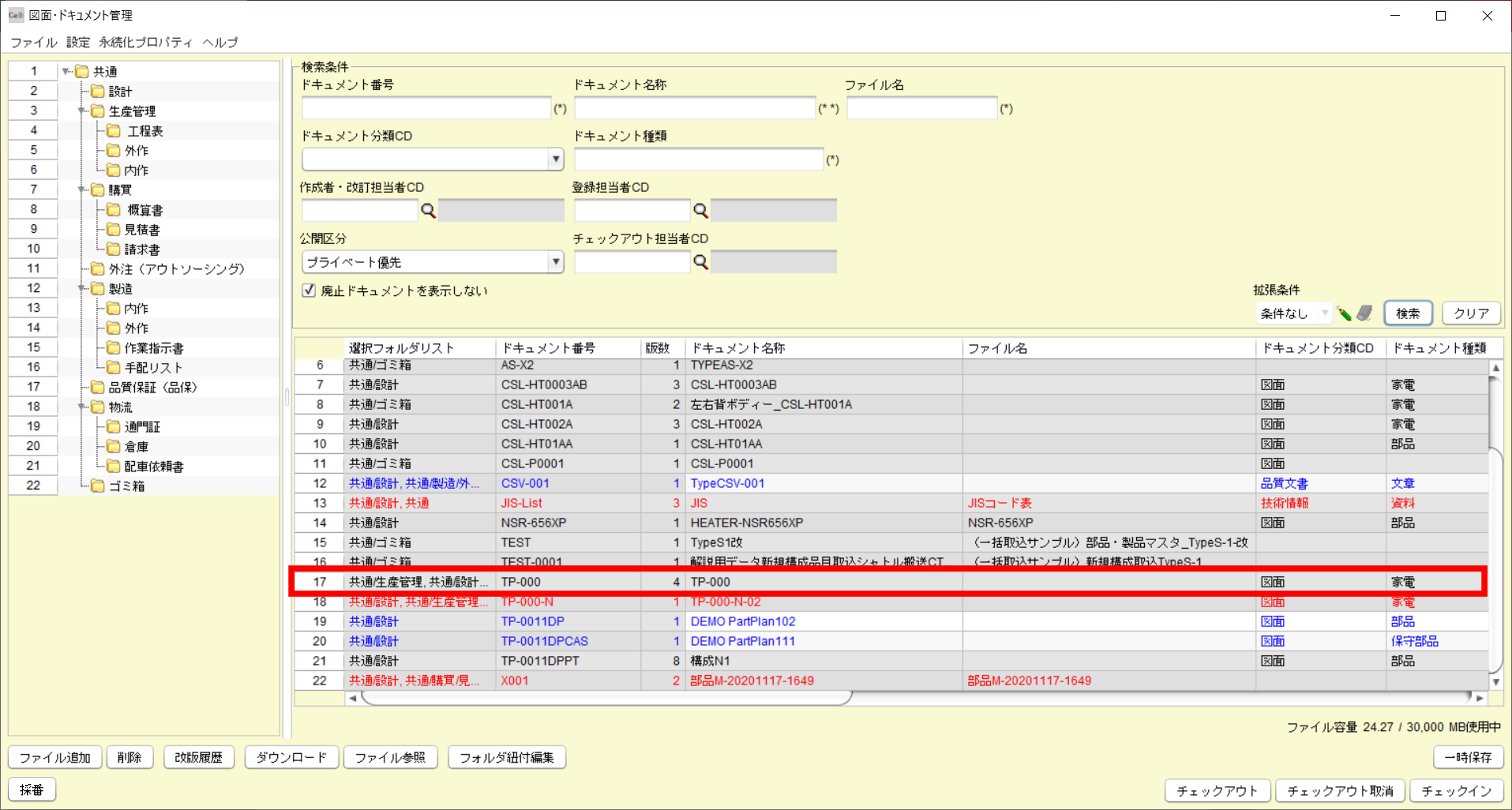
Task: Click the DEMO PartPlan102 document name
Action: [x=743, y=622]
